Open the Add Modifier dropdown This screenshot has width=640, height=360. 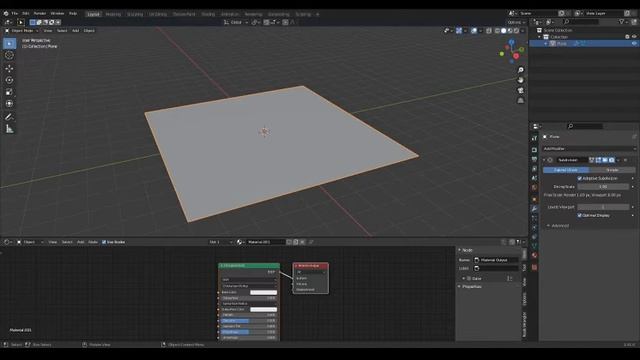click(589, 149)
